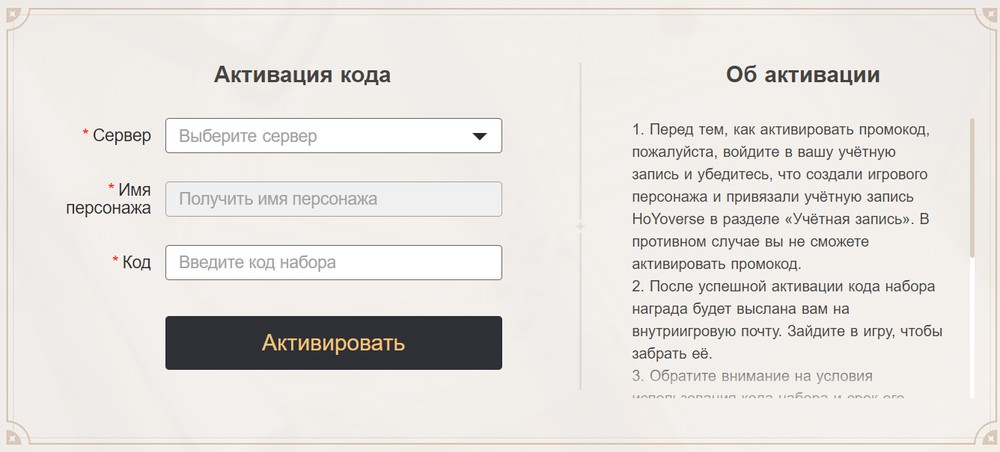This screenshot has width=1000, height=452.
Task: Click the Об активации heading
Action: pos(803,75)
